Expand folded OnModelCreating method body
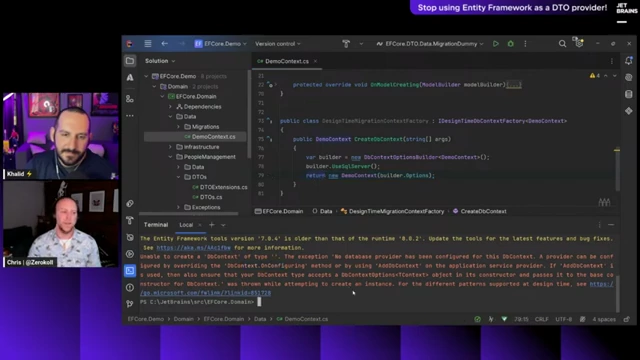Viewport: 640px width, 360px height. [x=514, y=85]
